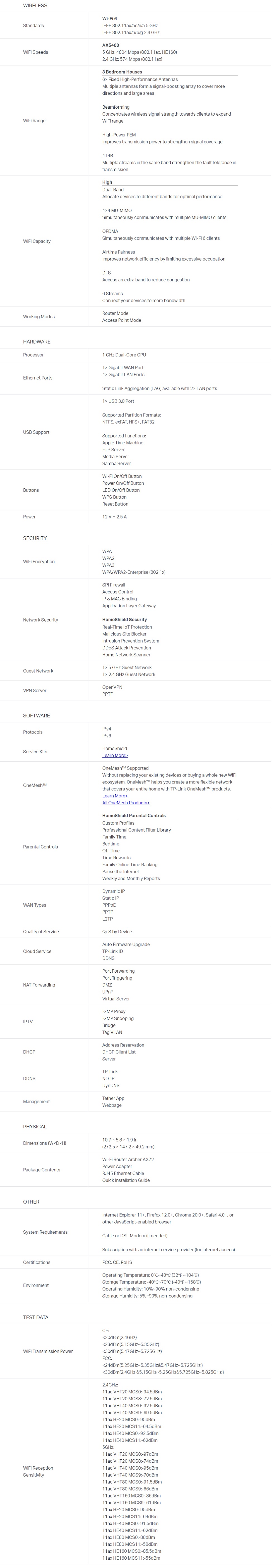Click the OTHER section heading
Viewport: 279px width, 1568px height.
[x=31, y=1202]
